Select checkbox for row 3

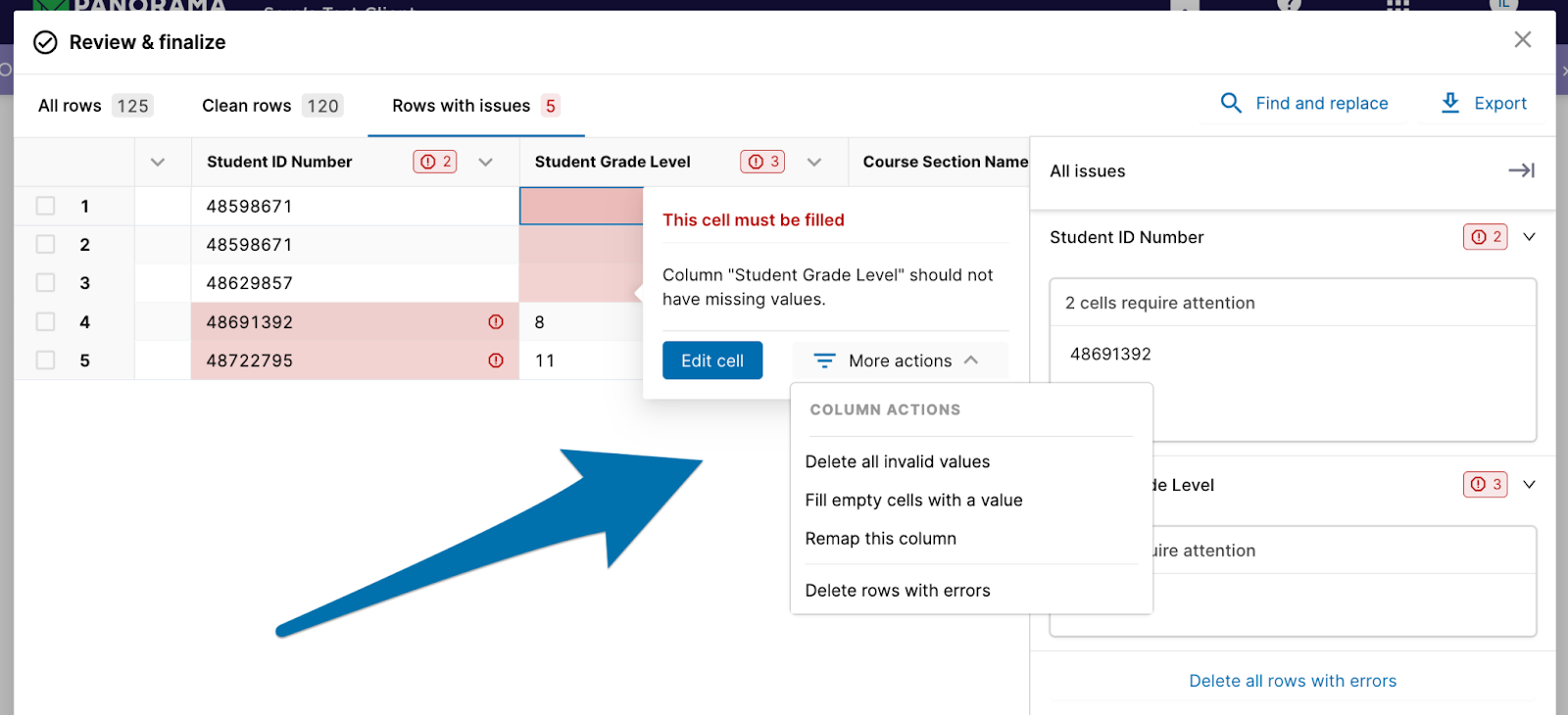pos(45,282)
